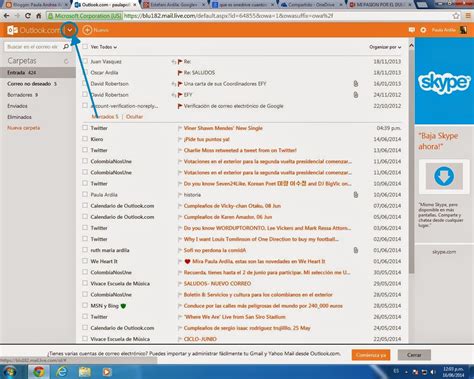Click attachment clip on historia message
The width and height of the screenshot is (474, 379).
pyautogui.click(x=356, y=195)
